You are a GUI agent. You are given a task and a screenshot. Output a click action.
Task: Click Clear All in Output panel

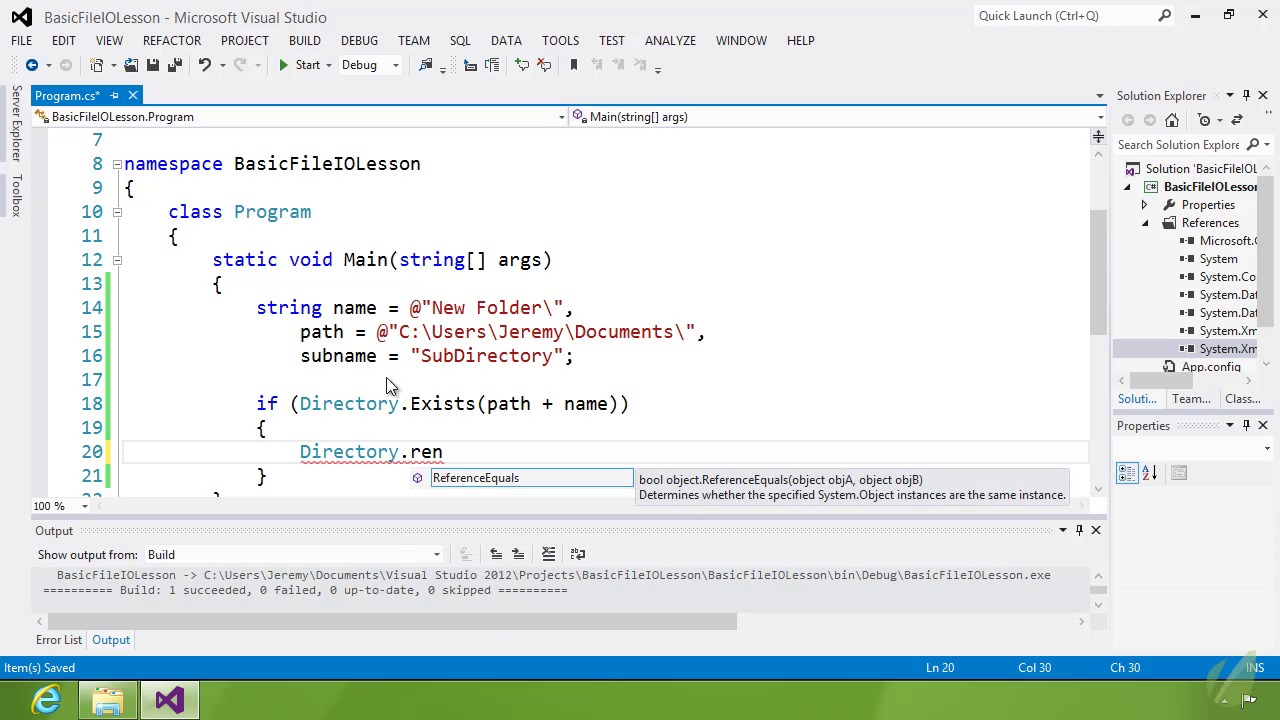click(x=548, y=554)
